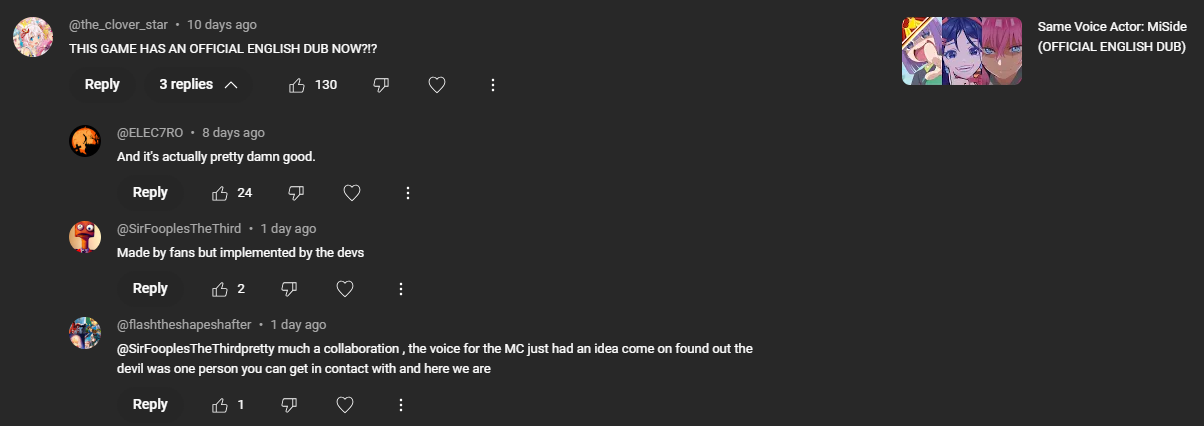Open MiSide Same Voice Actor video thumbnail

tap(962, 50)
